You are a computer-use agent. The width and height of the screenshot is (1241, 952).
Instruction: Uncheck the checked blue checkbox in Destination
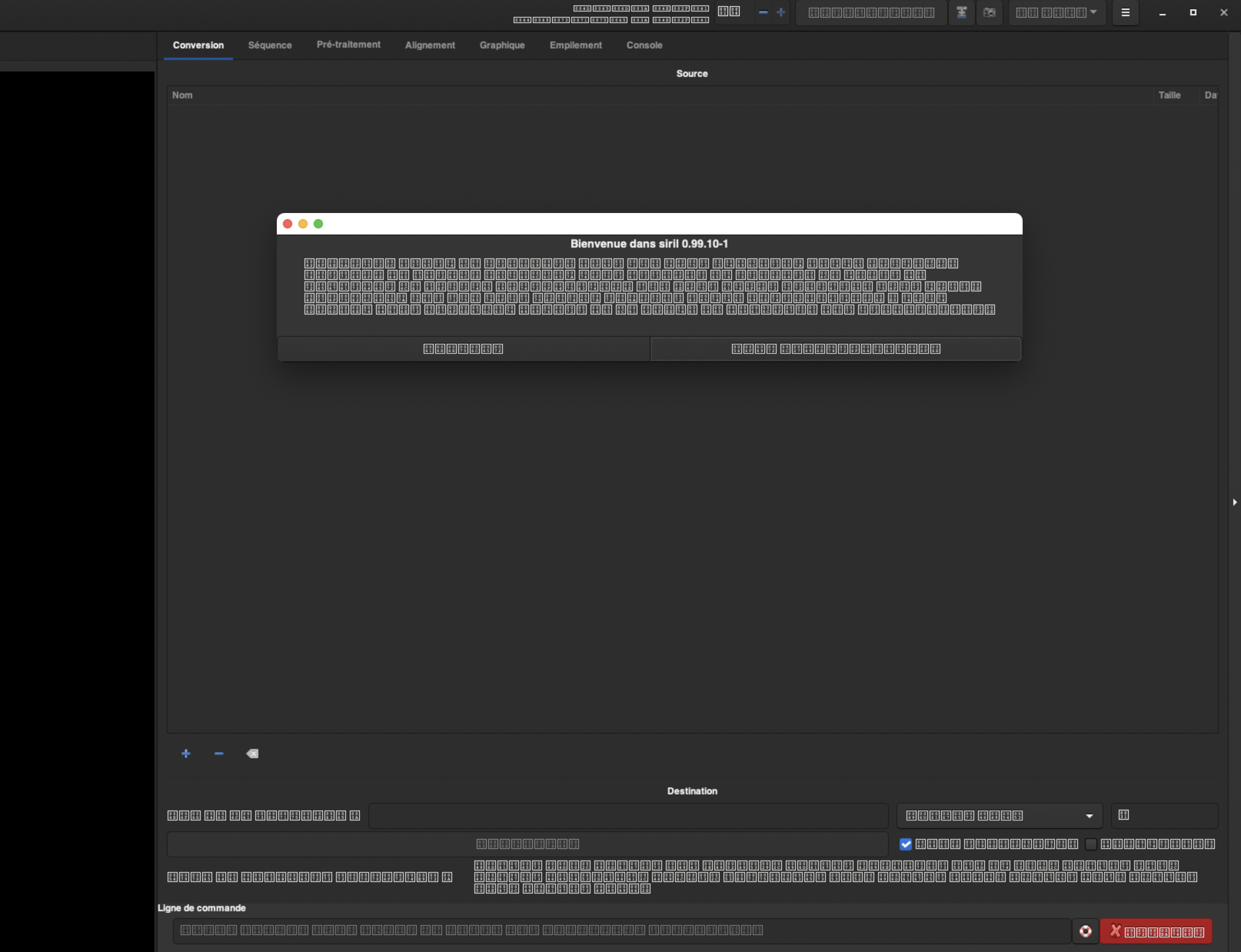pos(905,844)
